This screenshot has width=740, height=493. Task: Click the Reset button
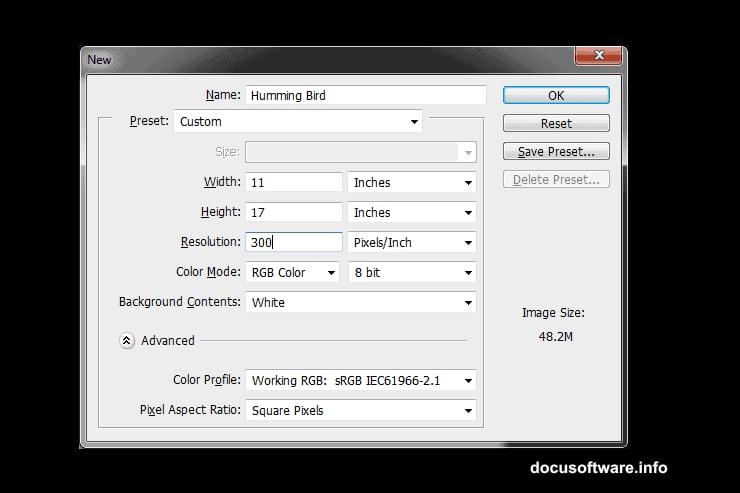coord(556,123)
